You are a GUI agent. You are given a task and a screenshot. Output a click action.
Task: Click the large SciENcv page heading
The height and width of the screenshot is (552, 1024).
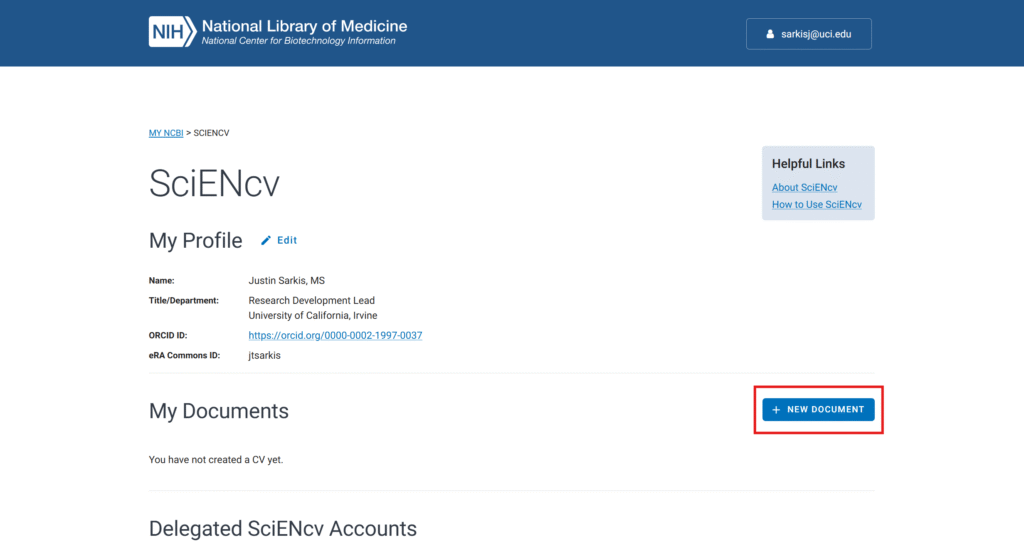[x=214, y=184]
